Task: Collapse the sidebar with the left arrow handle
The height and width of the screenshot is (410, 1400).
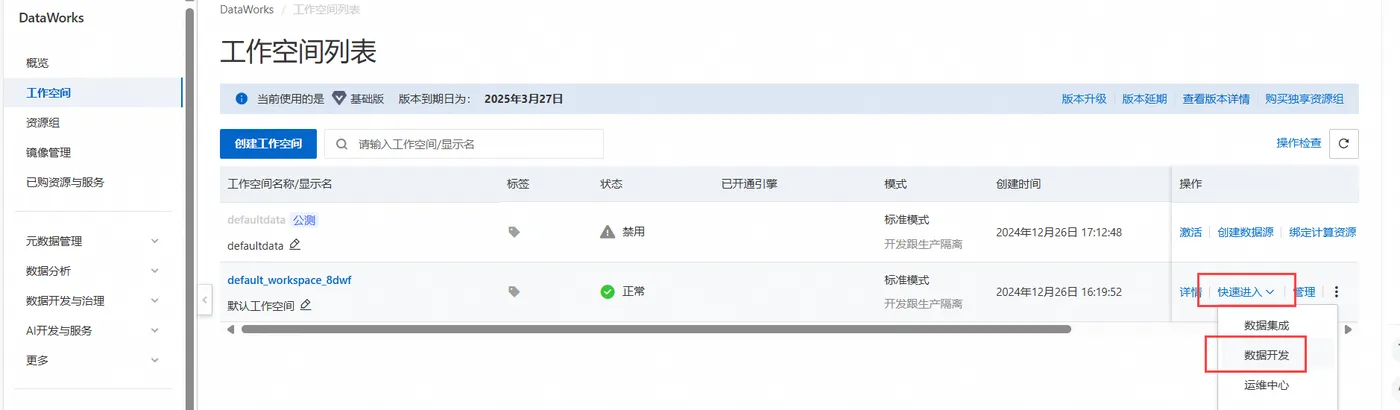Action: pos(205,298)
